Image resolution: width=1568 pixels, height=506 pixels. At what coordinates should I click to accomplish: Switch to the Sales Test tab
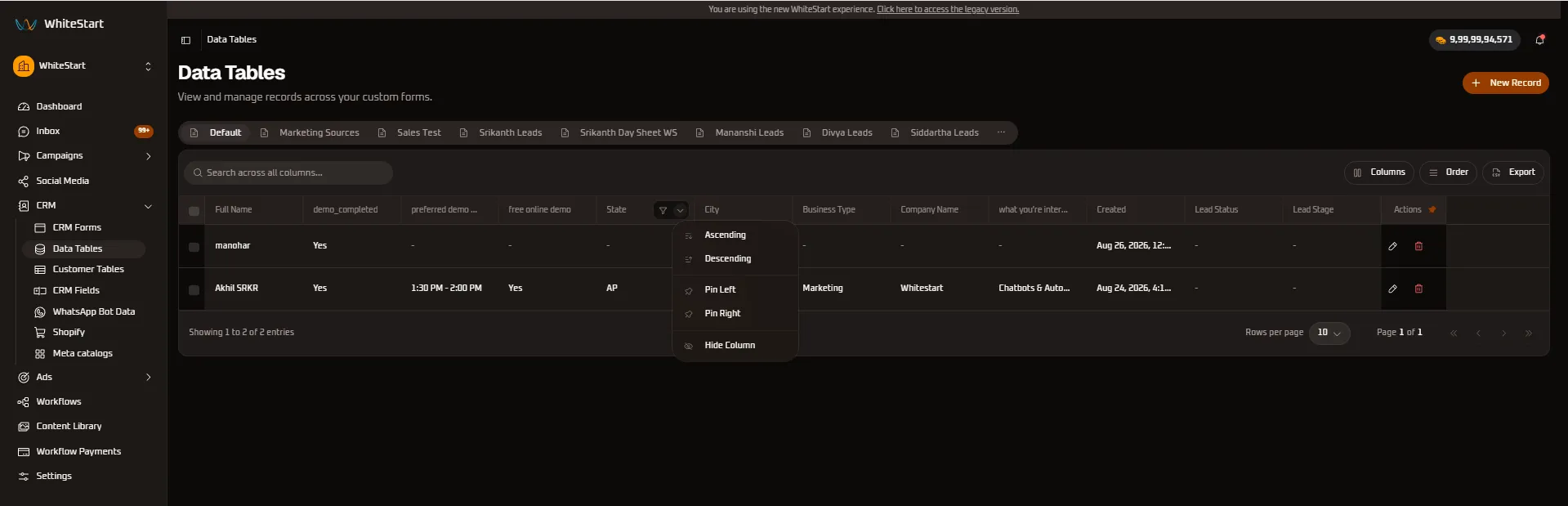tap(409, 132)
